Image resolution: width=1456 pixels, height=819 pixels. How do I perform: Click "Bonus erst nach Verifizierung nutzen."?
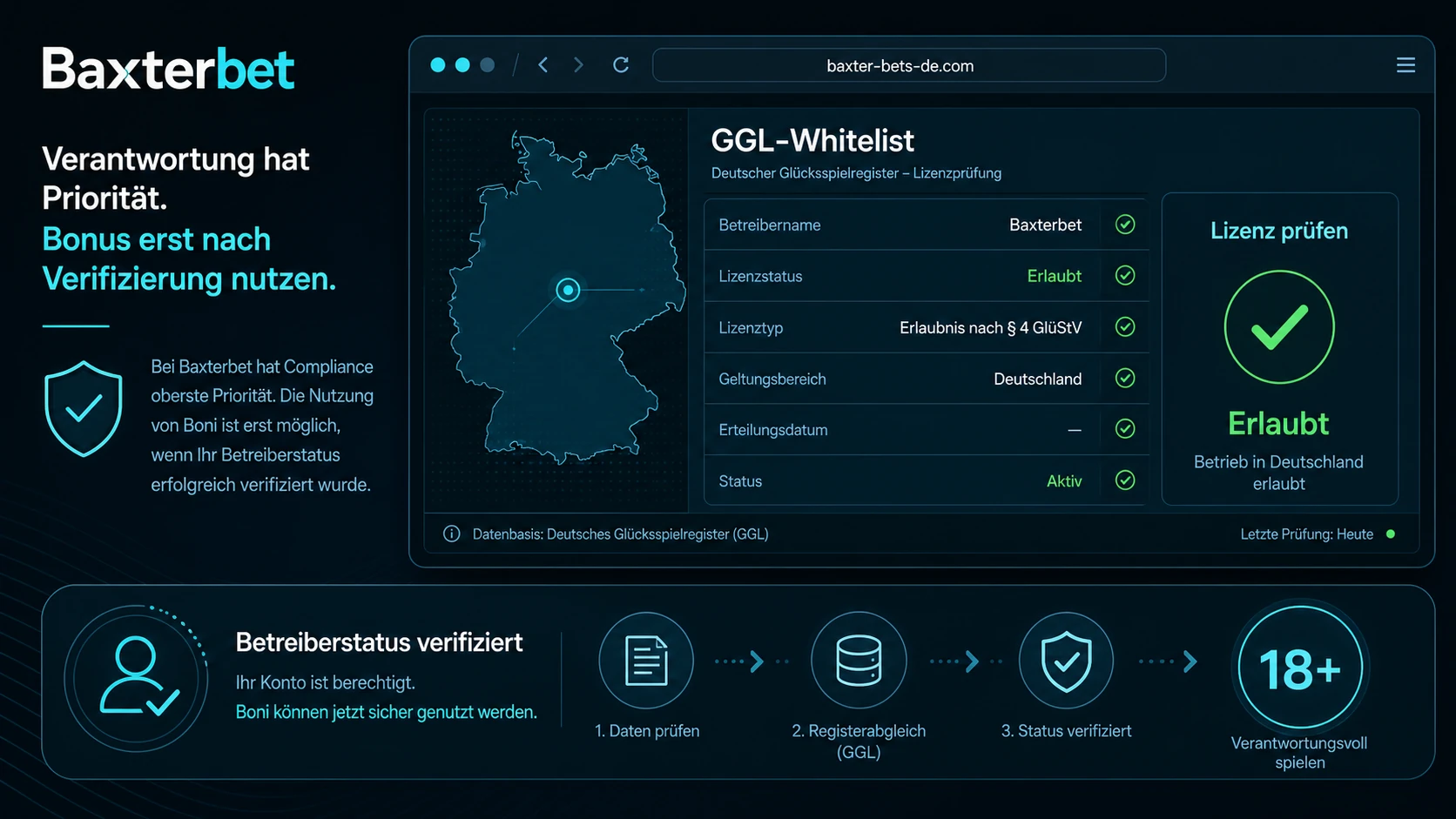[x=189, y=258]
